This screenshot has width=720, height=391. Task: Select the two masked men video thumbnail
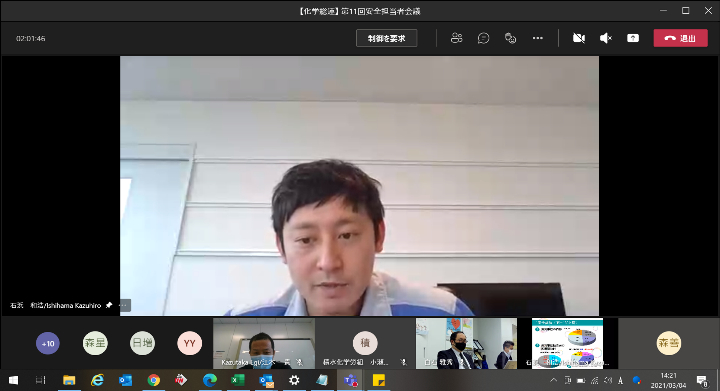point(466,343)
